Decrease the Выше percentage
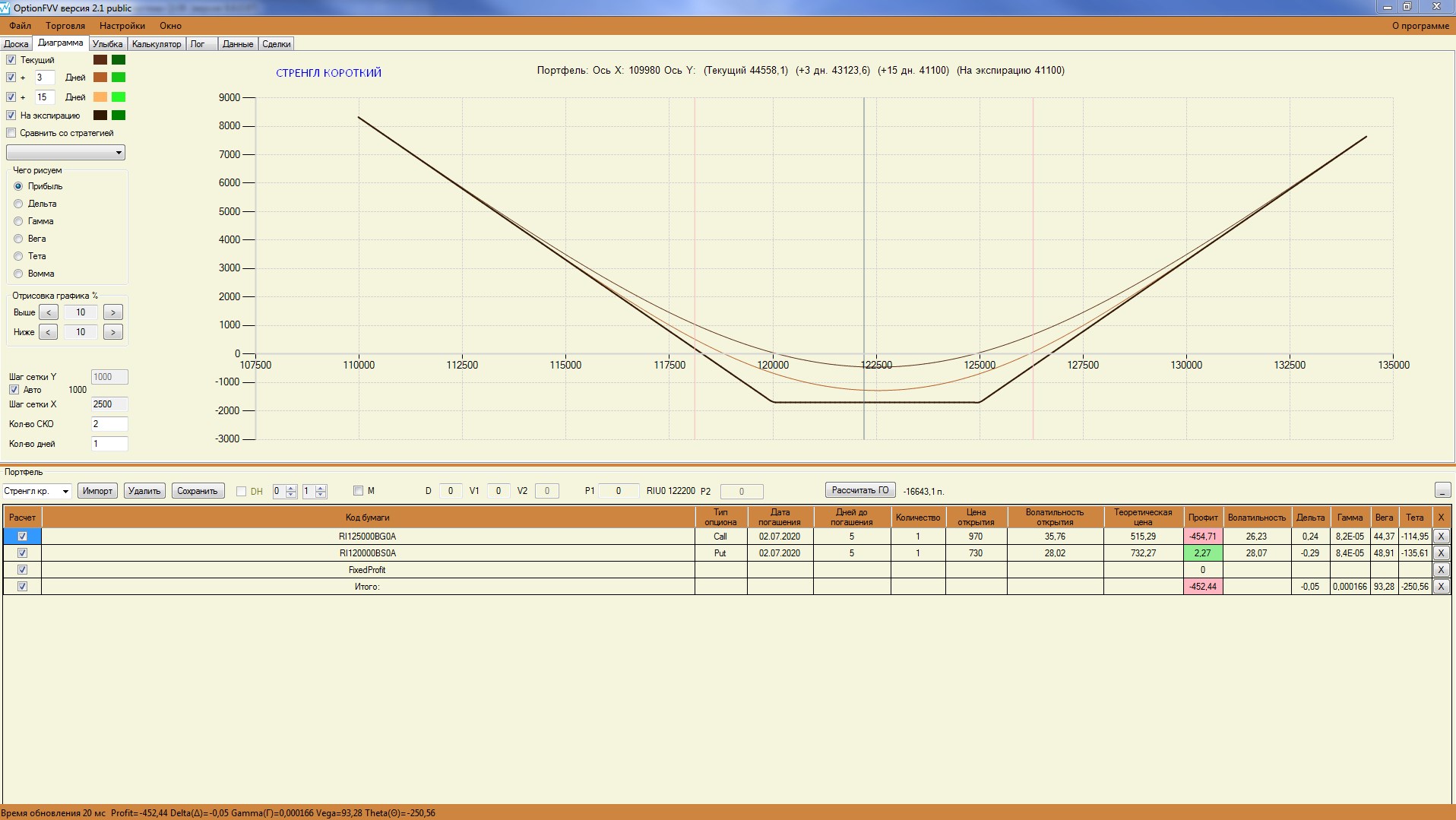The image size is (1456, 820). [49, 312]
